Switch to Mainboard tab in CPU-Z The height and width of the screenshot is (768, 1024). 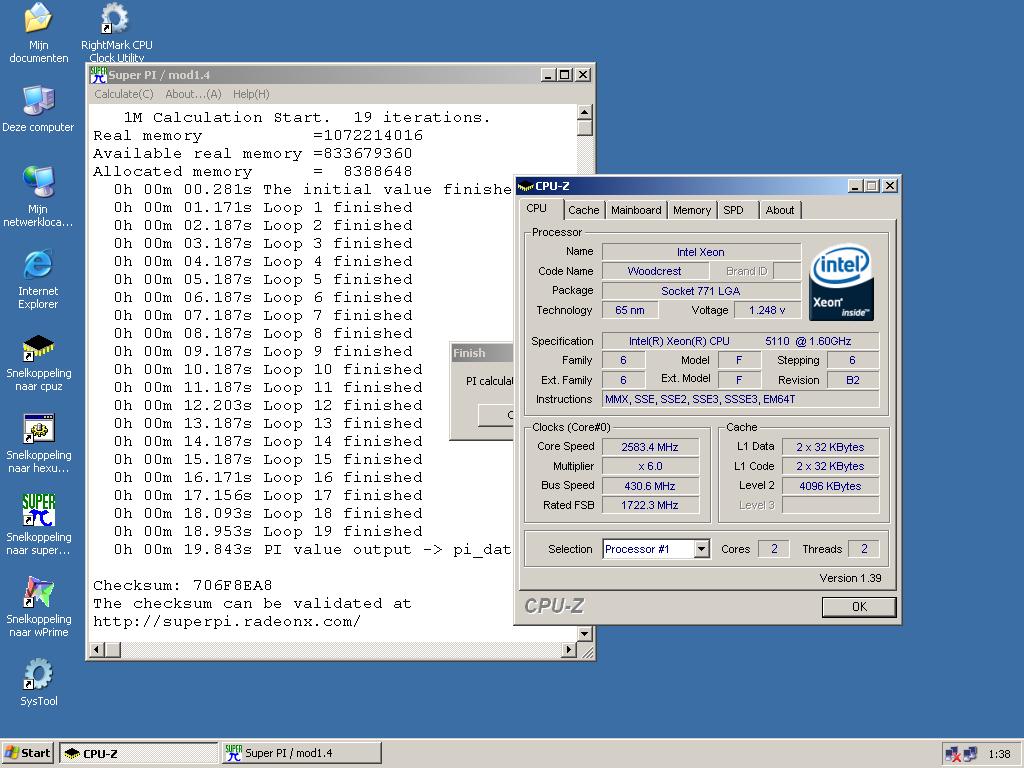(x=636, y=210)
